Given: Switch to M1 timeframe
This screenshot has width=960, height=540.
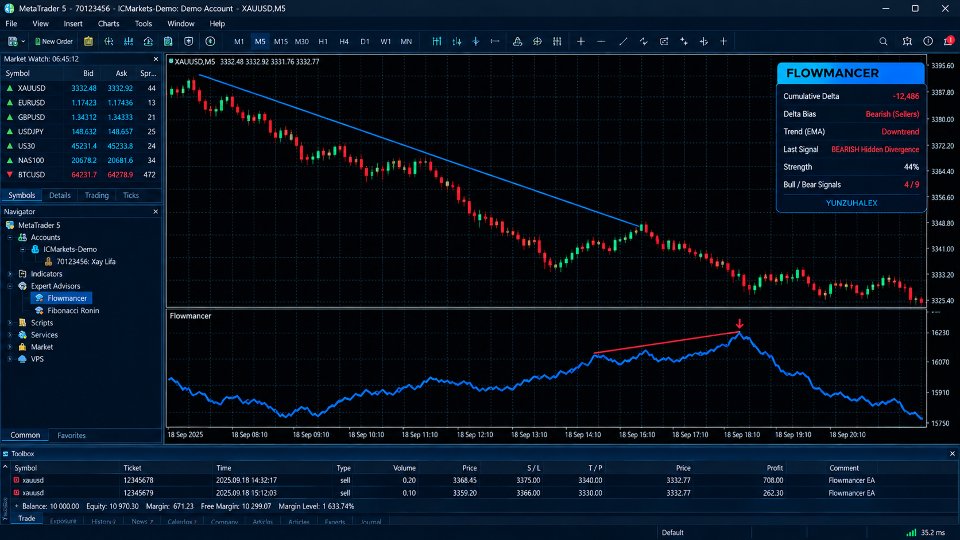Looking at the screenshot, I should tap(239, 42).
